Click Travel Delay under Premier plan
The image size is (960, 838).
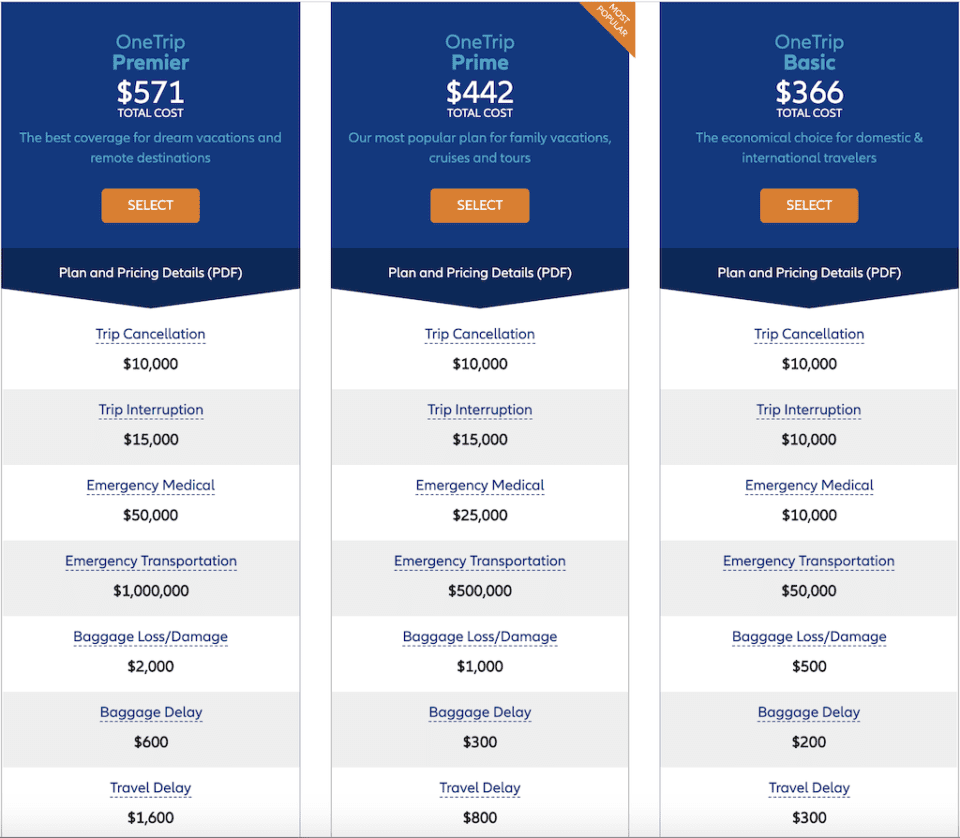click(x=151, y=788)
